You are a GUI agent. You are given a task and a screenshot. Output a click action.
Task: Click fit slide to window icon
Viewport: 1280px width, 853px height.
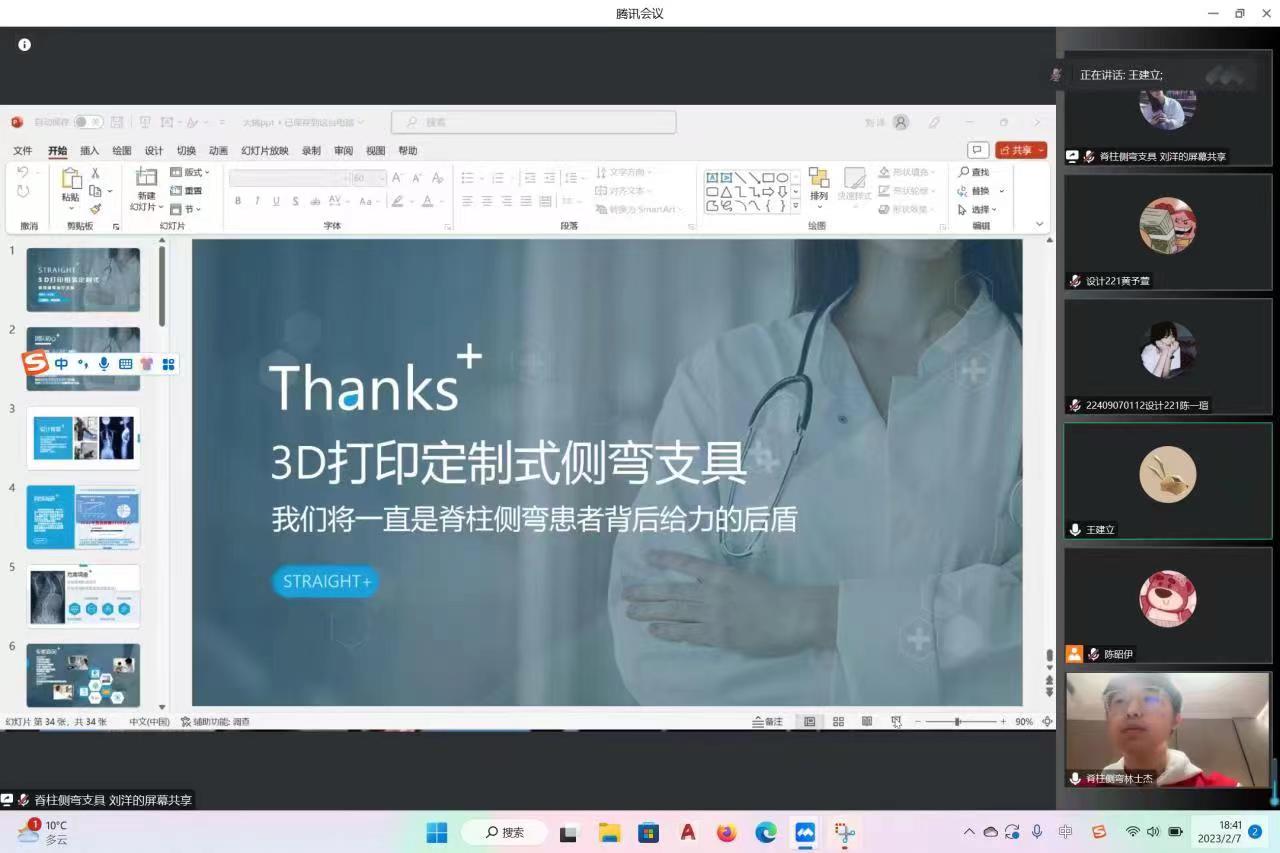(x=1047, y=721)
